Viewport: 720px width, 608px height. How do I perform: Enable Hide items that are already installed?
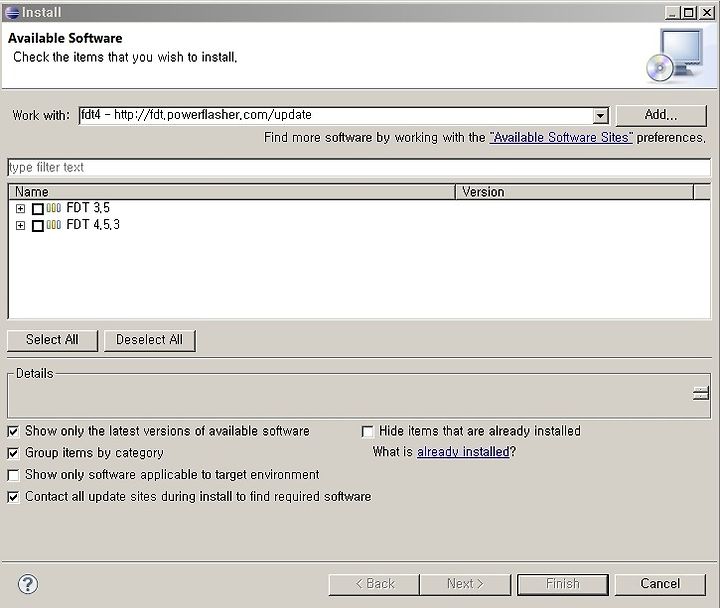point(367,432)
